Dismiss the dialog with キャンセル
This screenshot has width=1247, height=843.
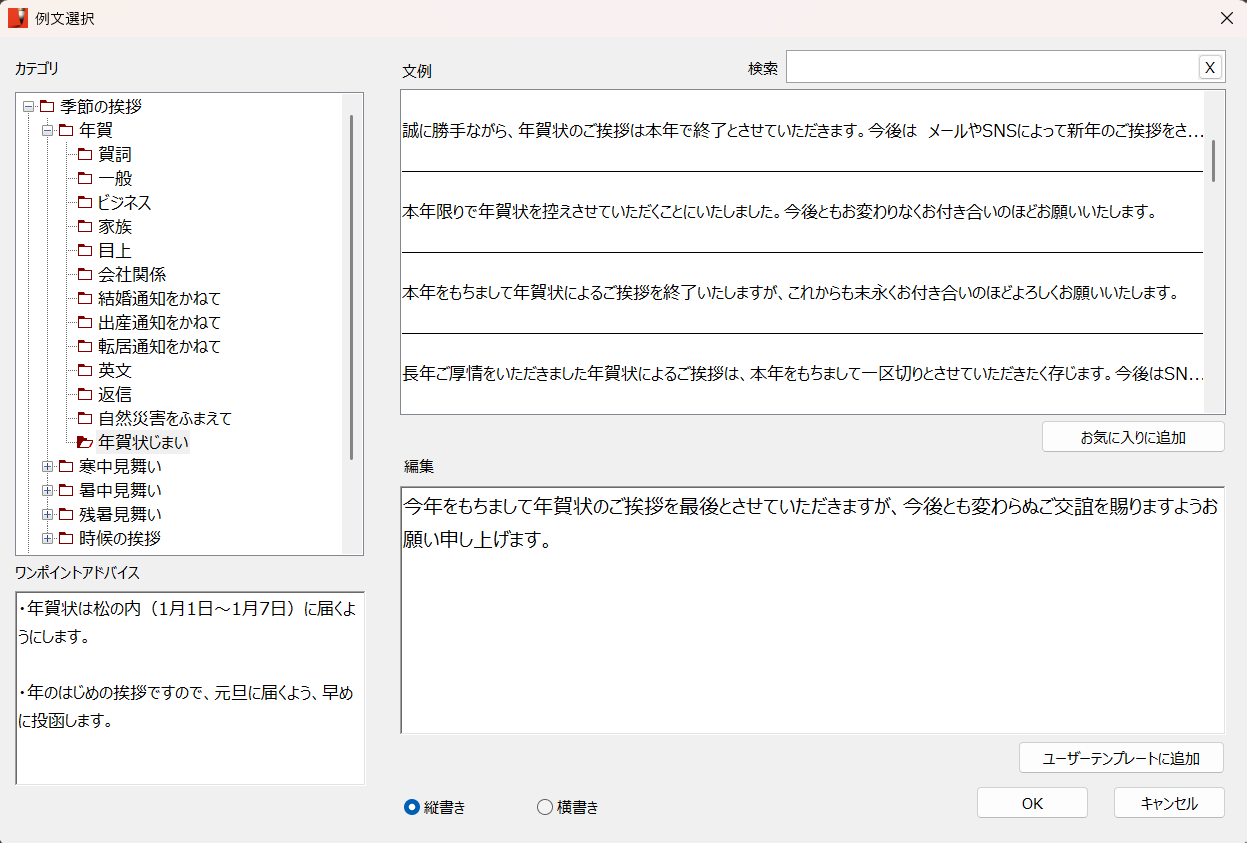(1168, 802)
